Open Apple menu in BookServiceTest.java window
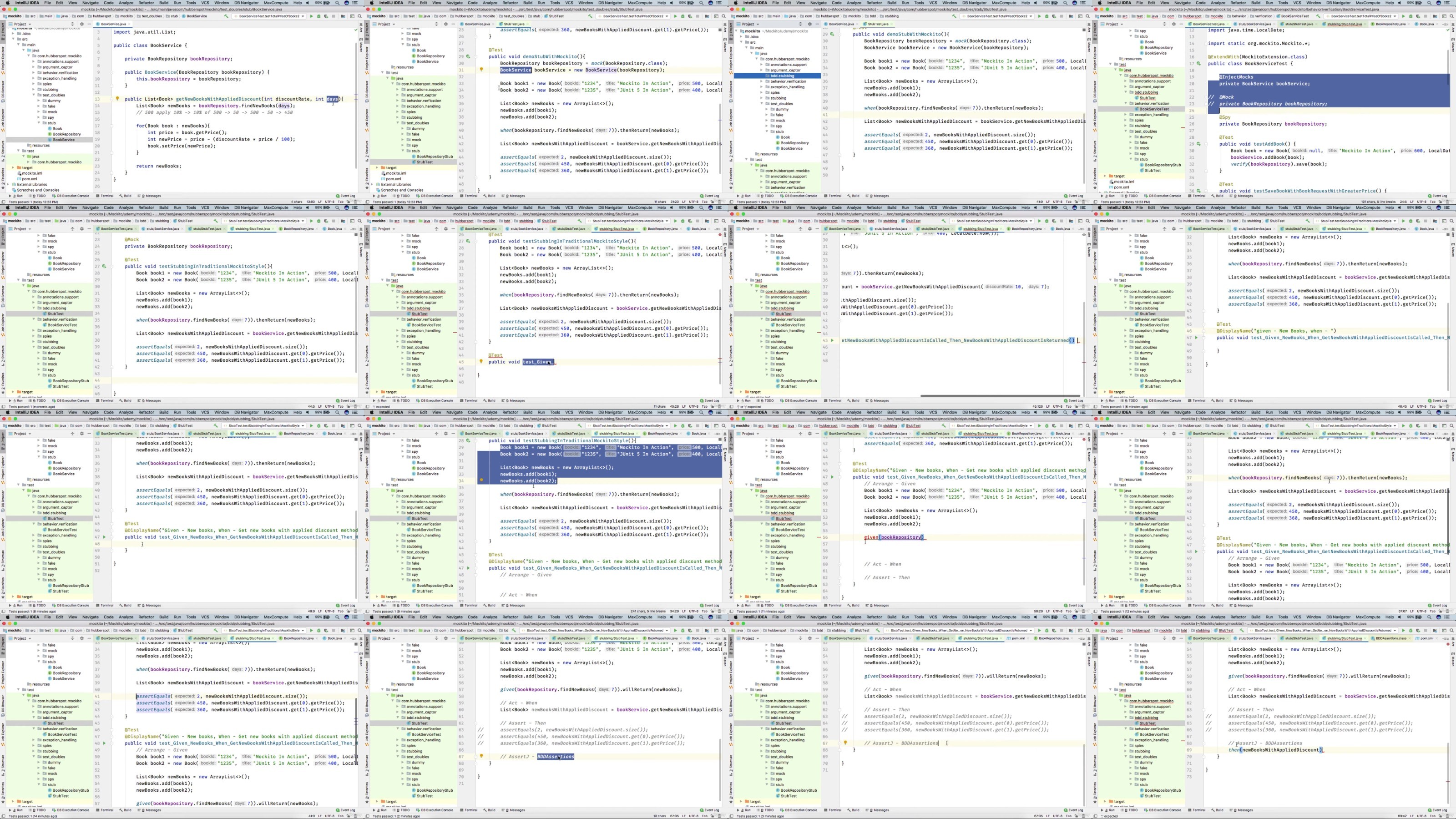Screen dimensions: 1456x819 (1100, 3)
